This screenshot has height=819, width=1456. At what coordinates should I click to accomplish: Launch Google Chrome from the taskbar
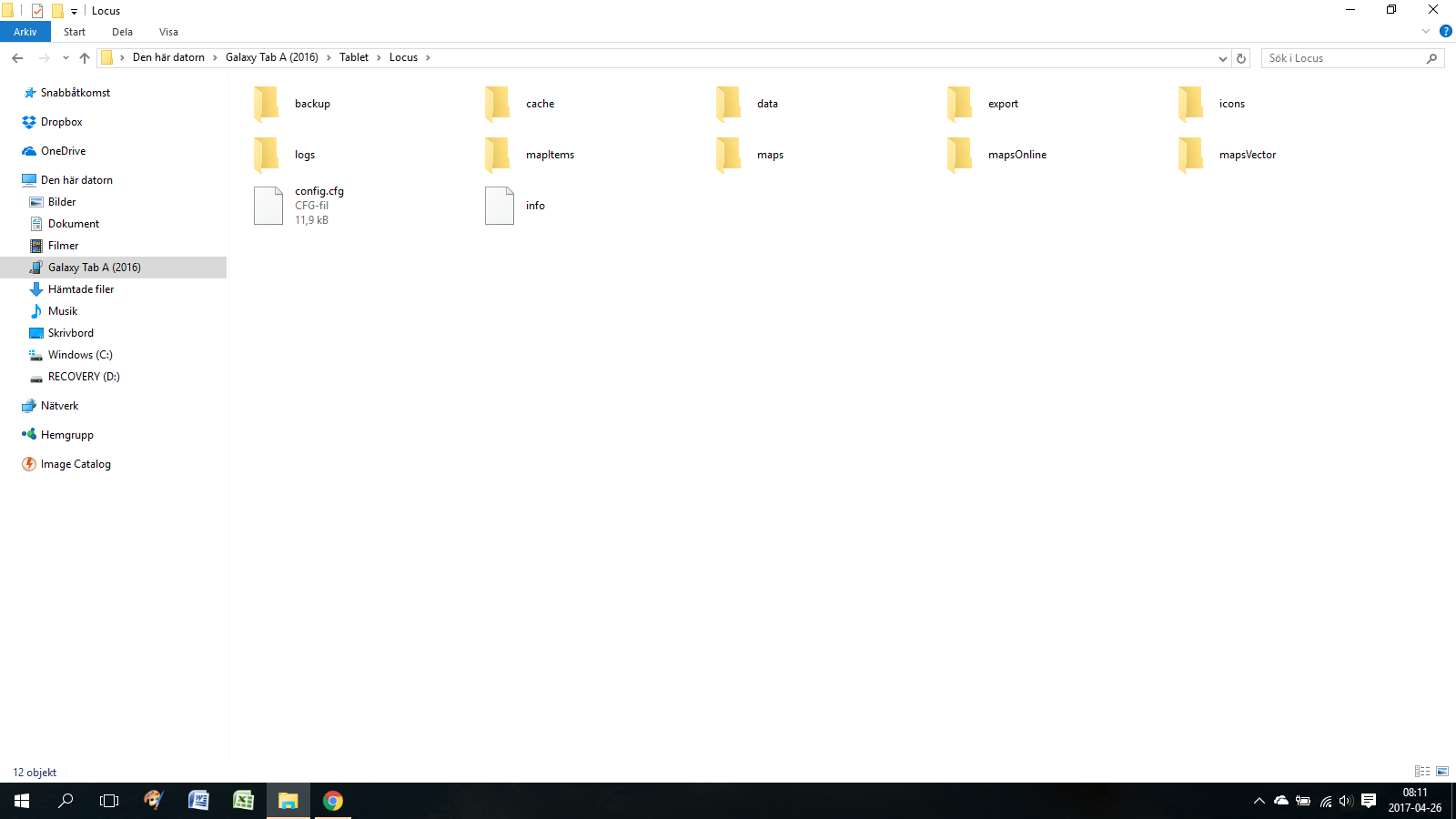point(333,801)
